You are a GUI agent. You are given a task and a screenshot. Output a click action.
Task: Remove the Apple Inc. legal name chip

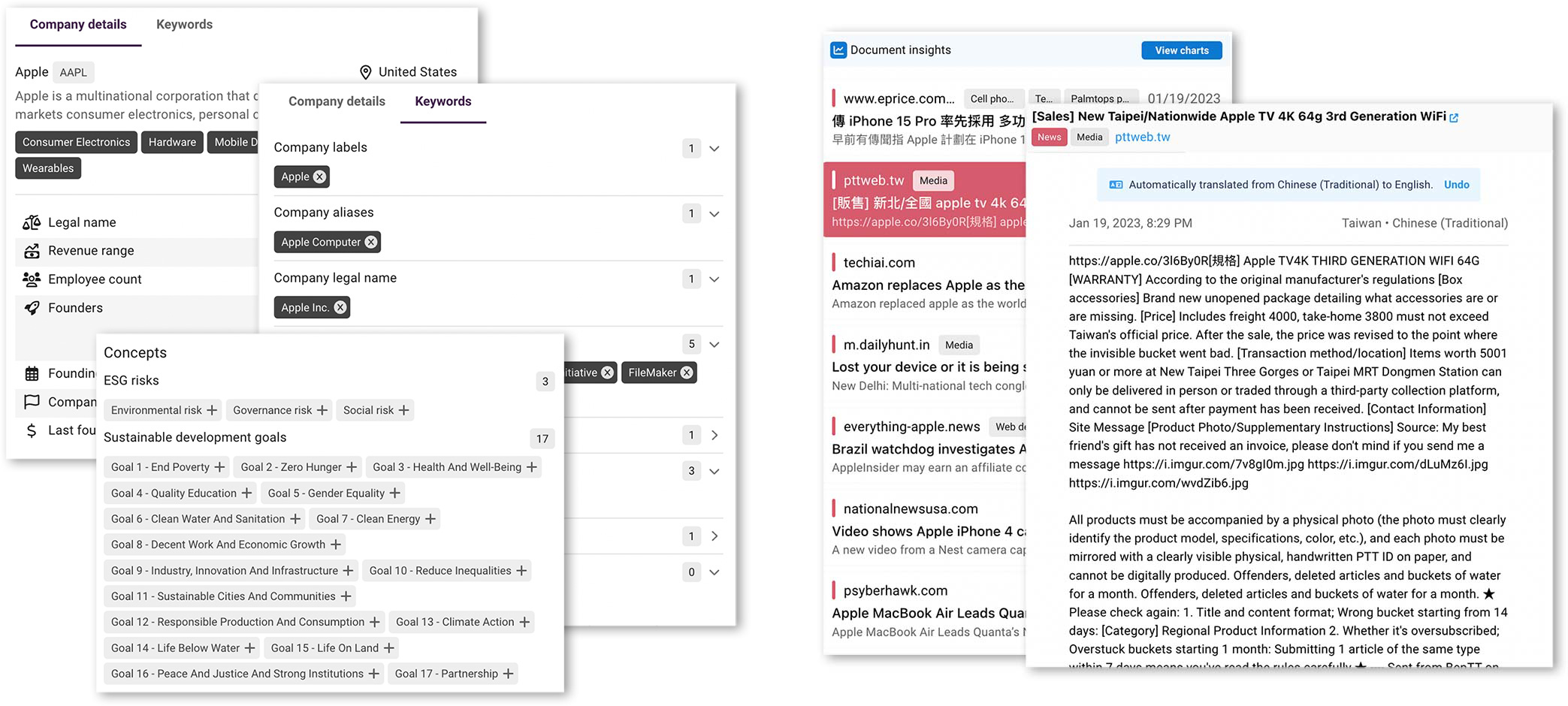pos(340,307)
